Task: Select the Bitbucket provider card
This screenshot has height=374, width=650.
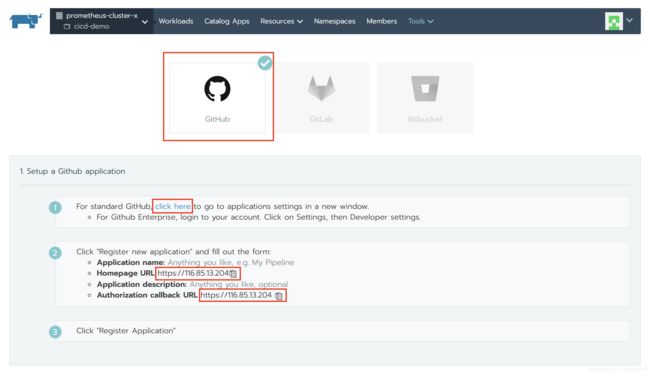Action: click(425, 98)
